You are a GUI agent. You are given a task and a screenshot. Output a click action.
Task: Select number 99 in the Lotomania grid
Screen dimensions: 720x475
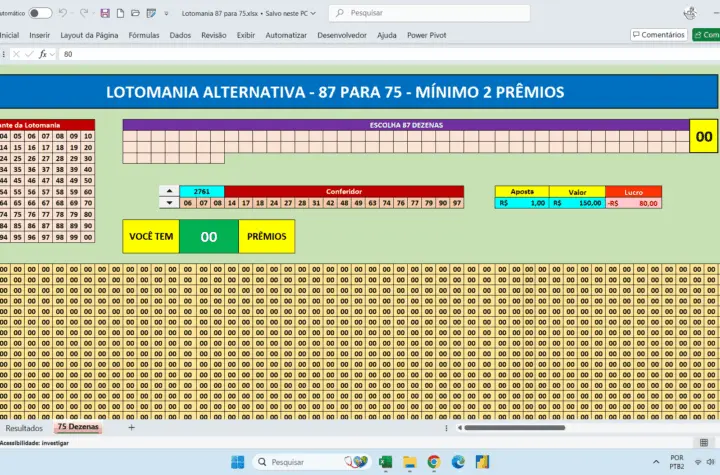point(73,237)
